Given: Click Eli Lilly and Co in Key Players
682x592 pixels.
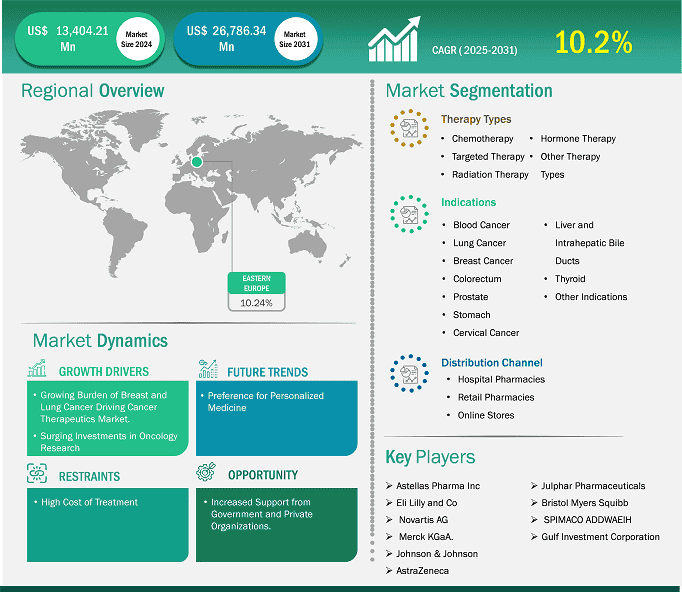Looking at the screenshot, I should [x=426, y=503].
